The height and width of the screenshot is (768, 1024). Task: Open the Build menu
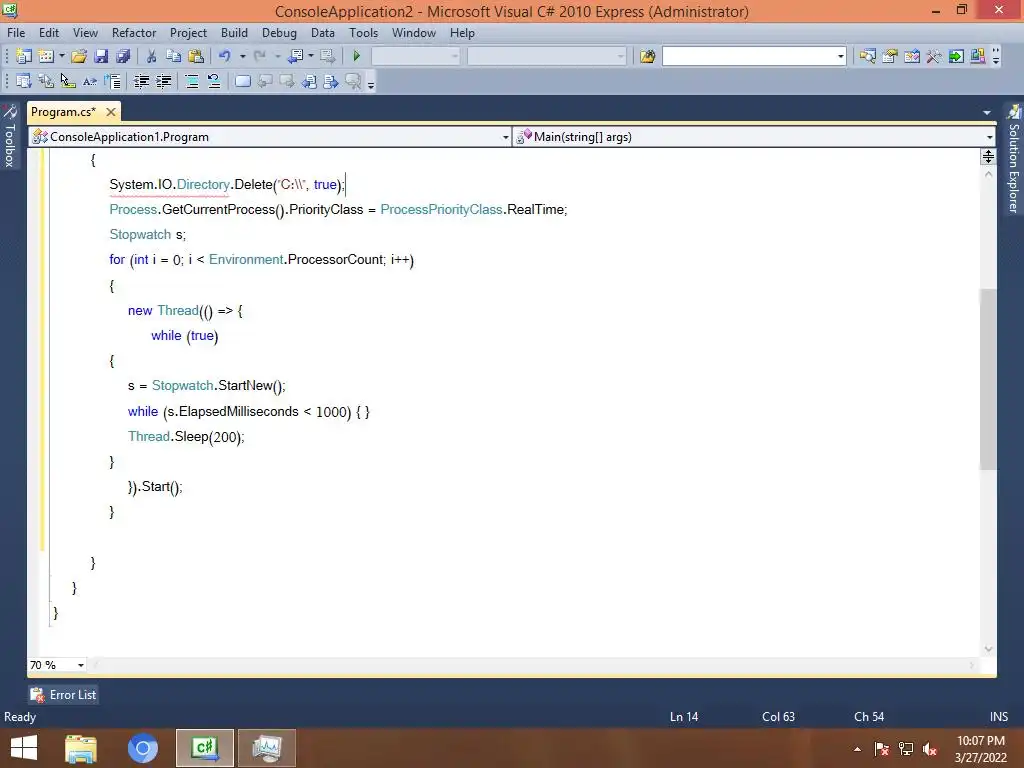click(x=234, y=33)
